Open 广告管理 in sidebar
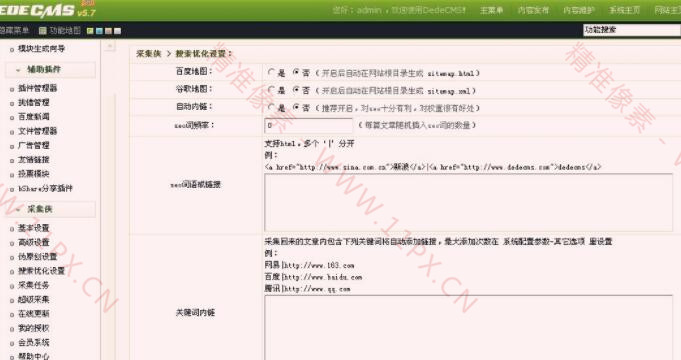 point(33,145)
